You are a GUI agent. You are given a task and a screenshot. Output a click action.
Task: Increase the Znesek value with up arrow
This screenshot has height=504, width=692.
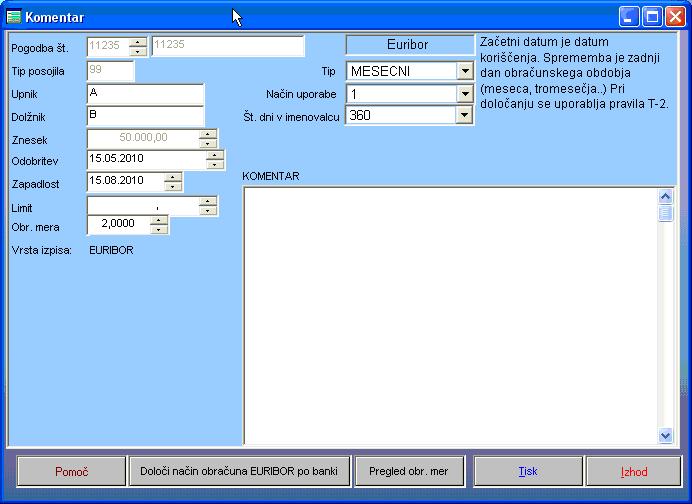(x=208, y=134)
